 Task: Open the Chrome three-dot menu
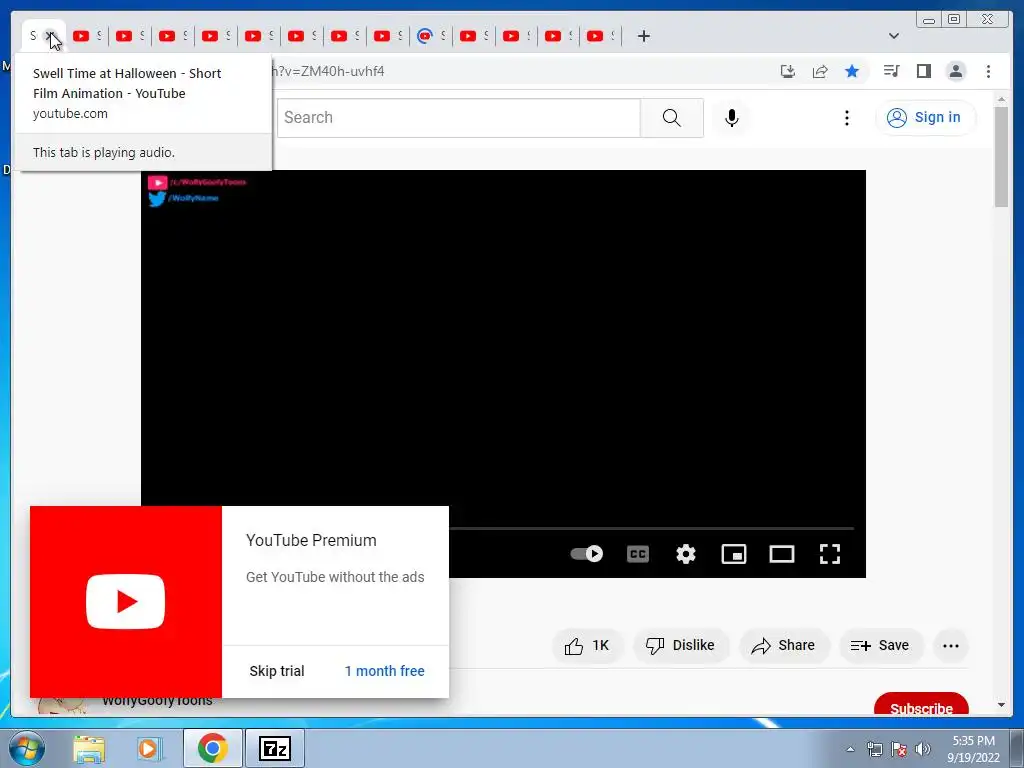point(988,71)
